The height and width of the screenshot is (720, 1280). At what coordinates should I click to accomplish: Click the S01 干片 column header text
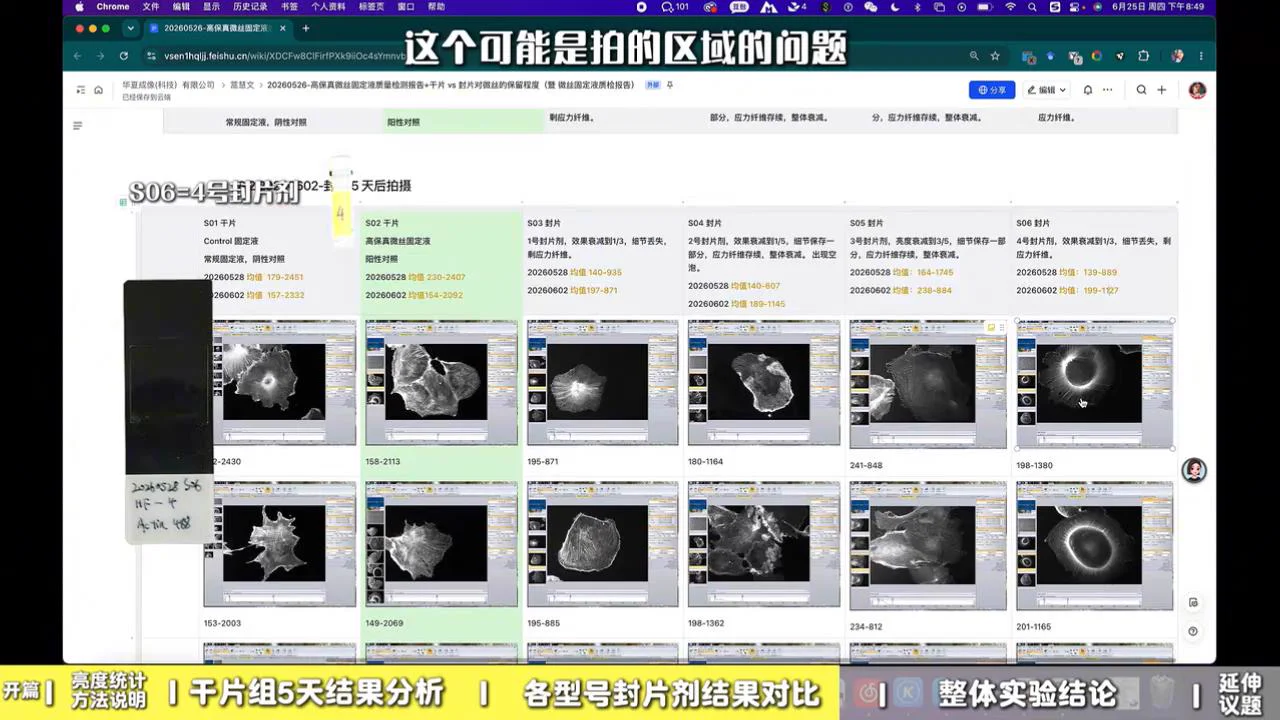[220, 223]
